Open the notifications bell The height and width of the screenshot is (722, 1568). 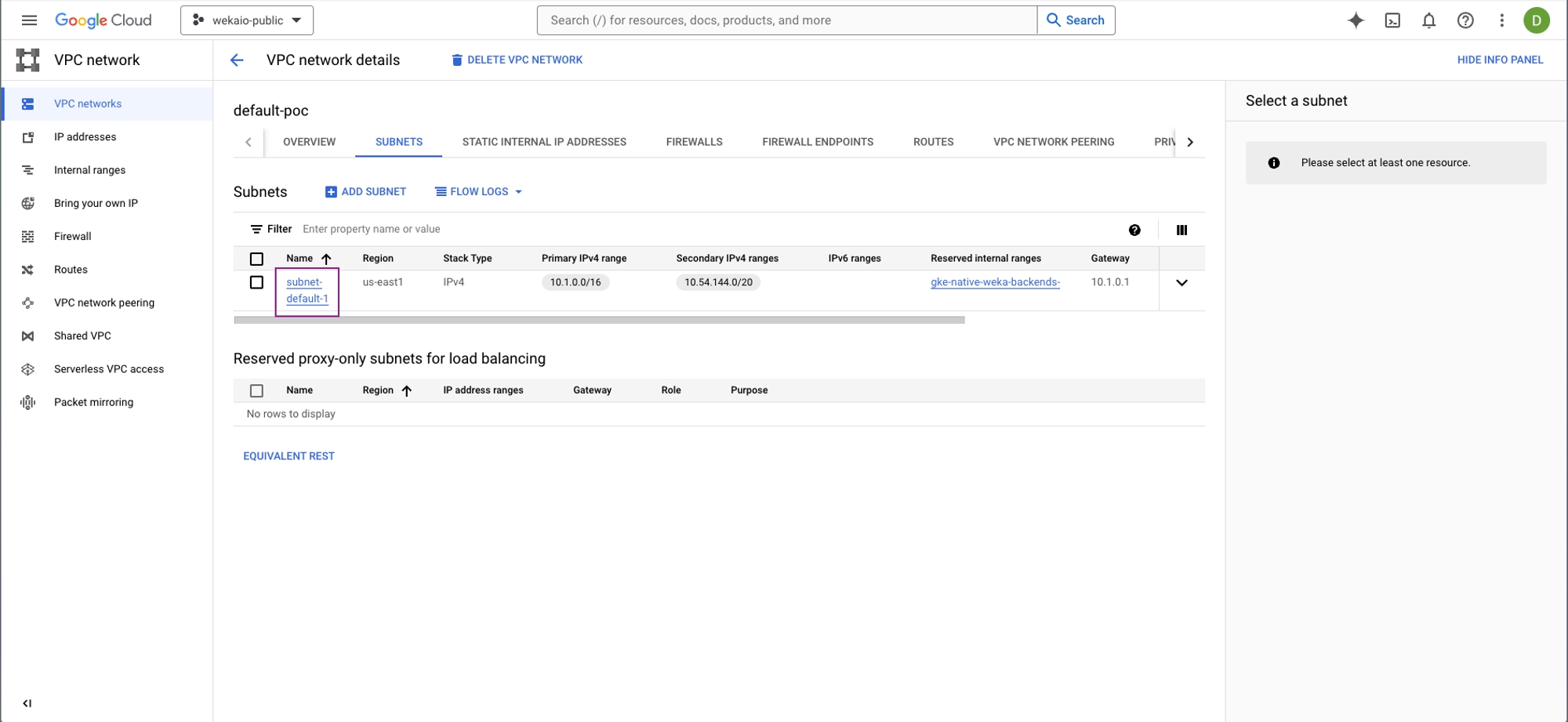(1428, 20)
